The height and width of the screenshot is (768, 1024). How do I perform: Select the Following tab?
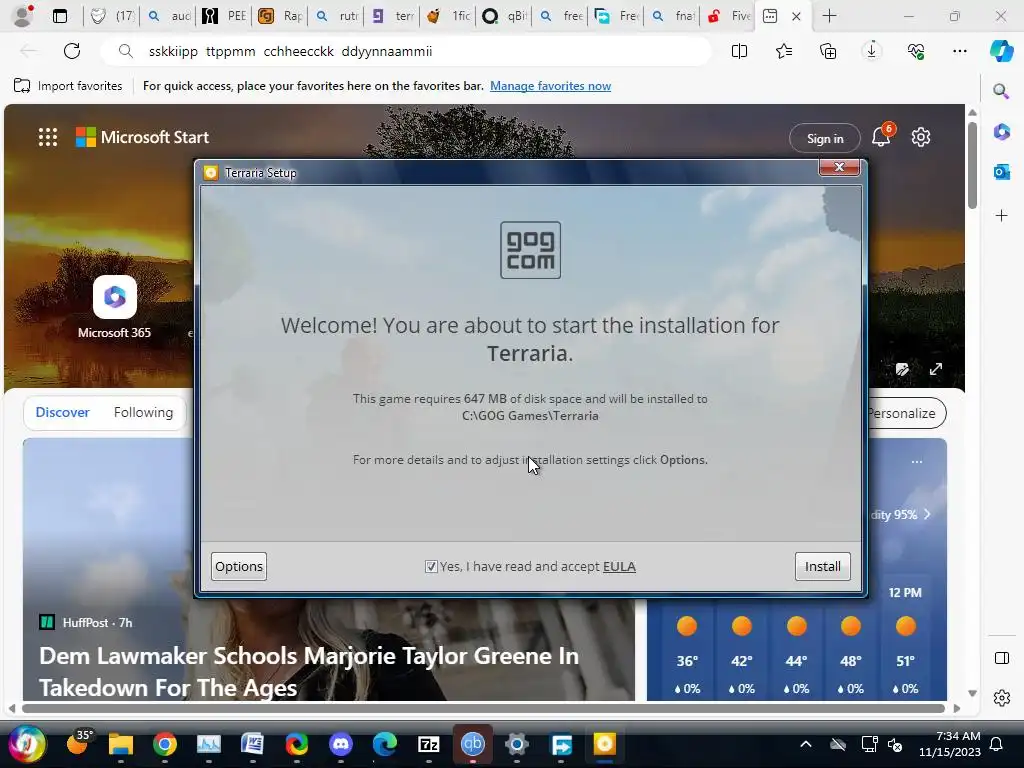click(x=143, y=412)
